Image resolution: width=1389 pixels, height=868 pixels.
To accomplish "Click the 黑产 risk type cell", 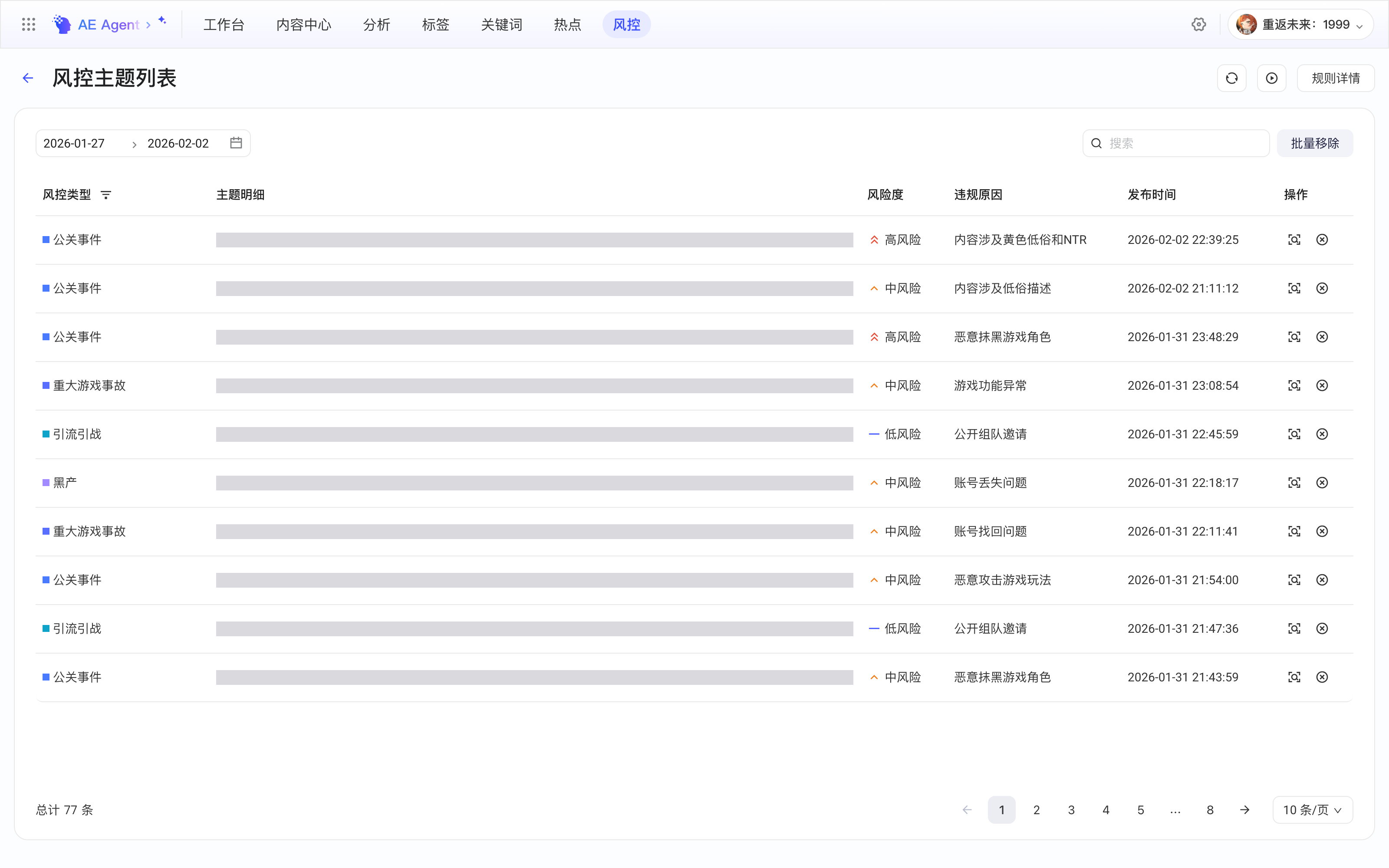I will point(60,483).
